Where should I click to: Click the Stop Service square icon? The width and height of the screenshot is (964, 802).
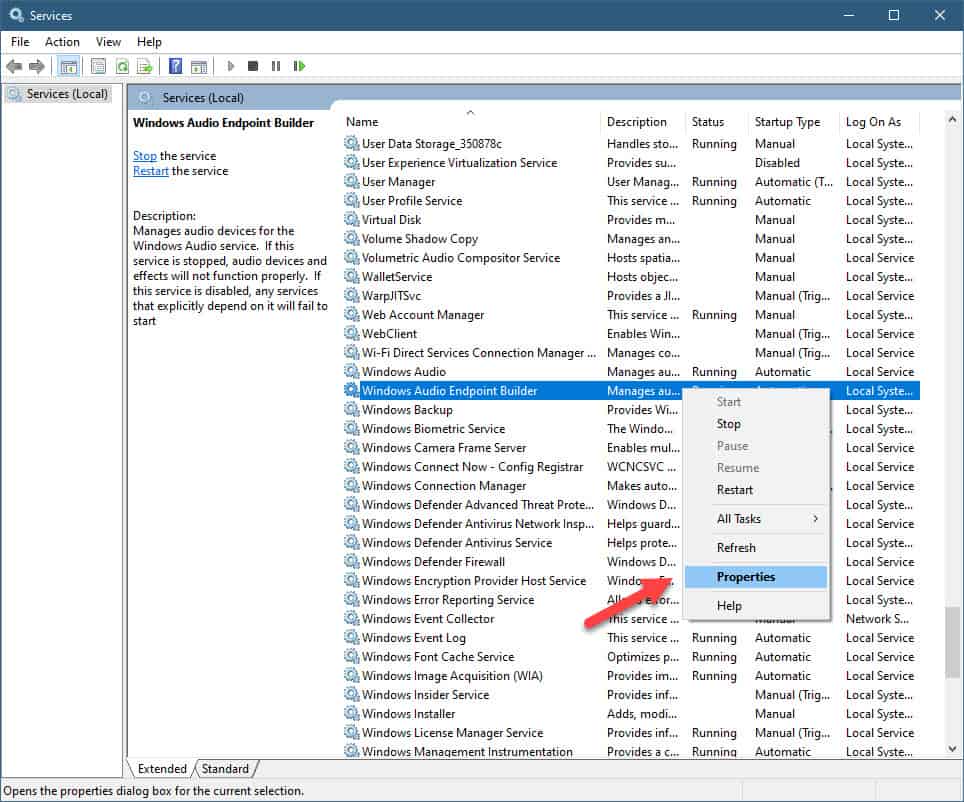click(253, 66)
